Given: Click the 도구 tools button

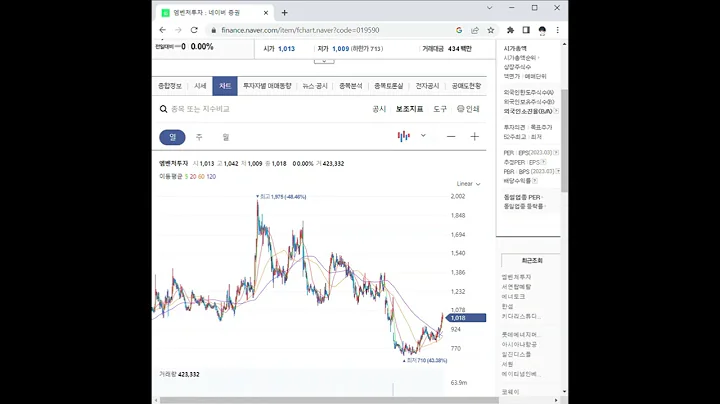Looking at the screenshot, I should click(440, 109).
